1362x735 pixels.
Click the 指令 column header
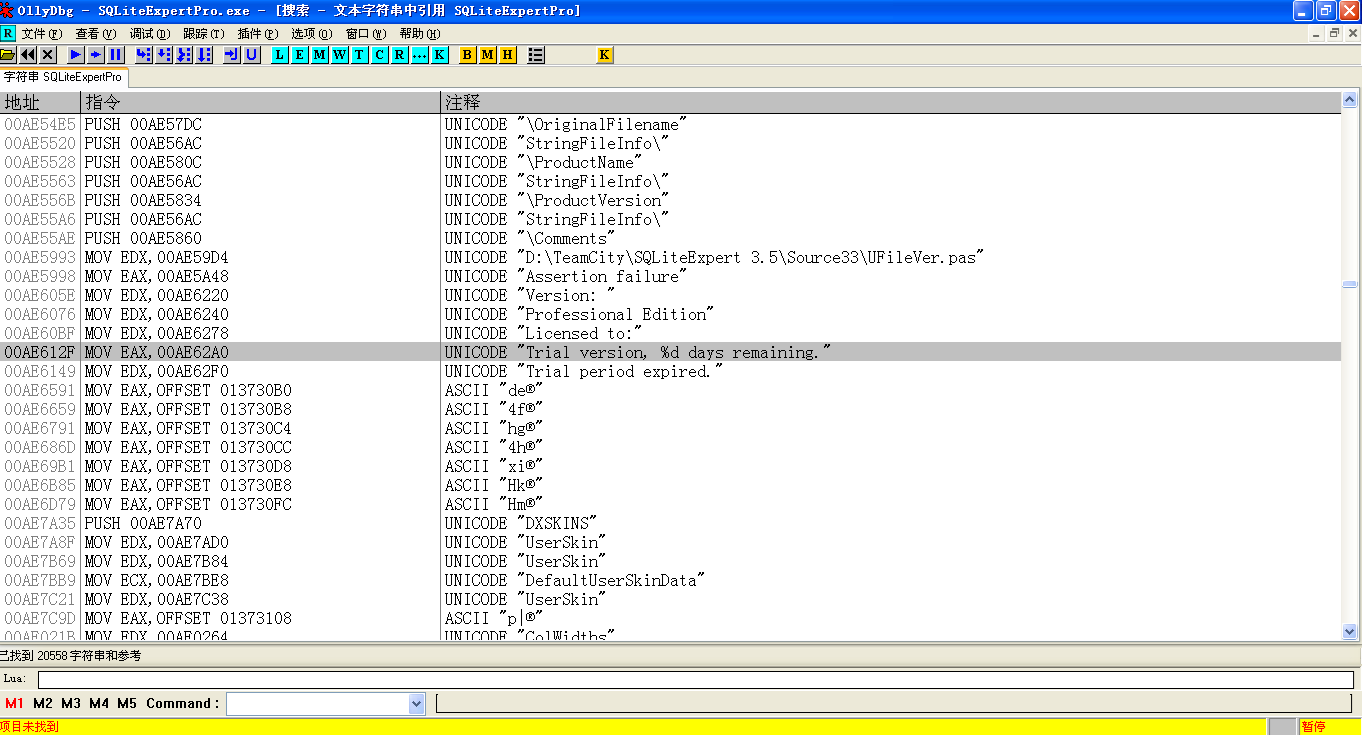[261, 102]
